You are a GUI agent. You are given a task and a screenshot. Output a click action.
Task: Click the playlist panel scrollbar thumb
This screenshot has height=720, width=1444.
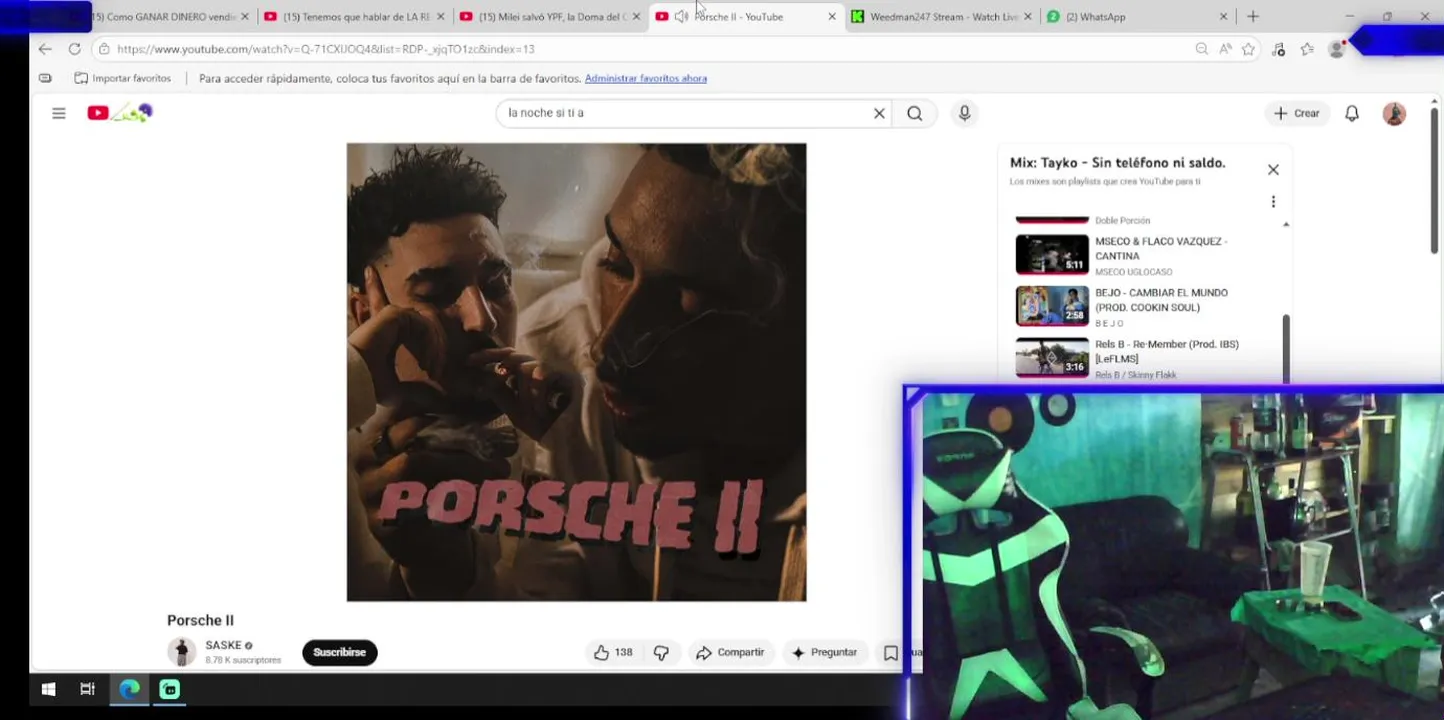(1286, 349)
